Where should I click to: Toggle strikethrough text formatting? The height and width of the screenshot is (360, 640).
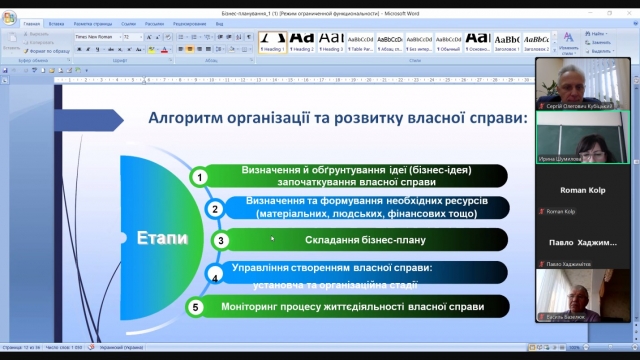point(111,49)
